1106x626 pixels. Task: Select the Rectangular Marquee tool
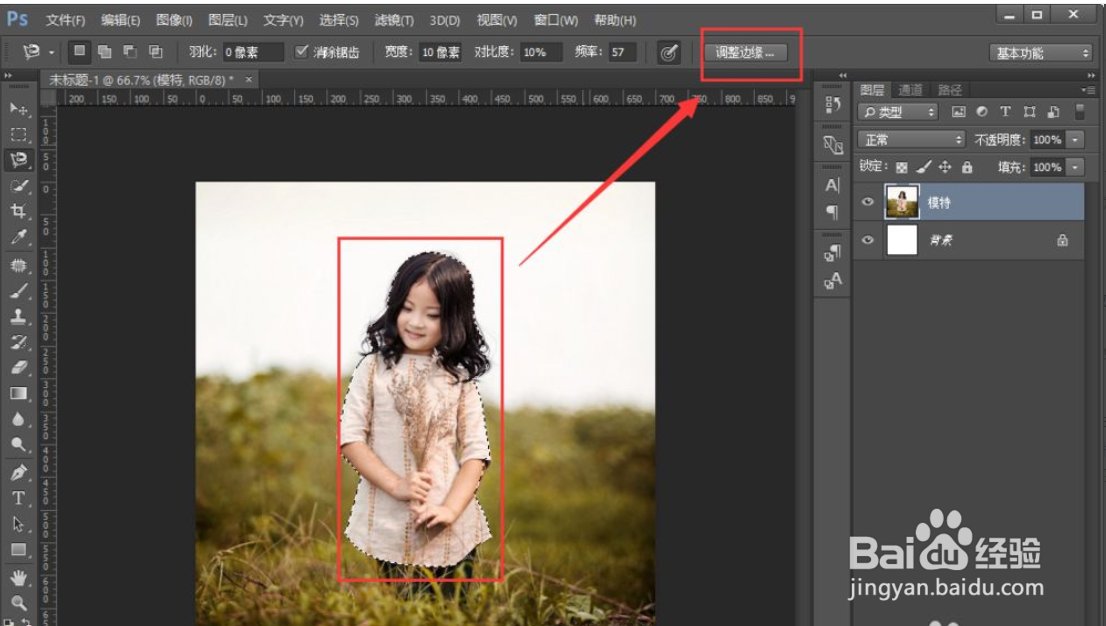(x=18, y=134)
